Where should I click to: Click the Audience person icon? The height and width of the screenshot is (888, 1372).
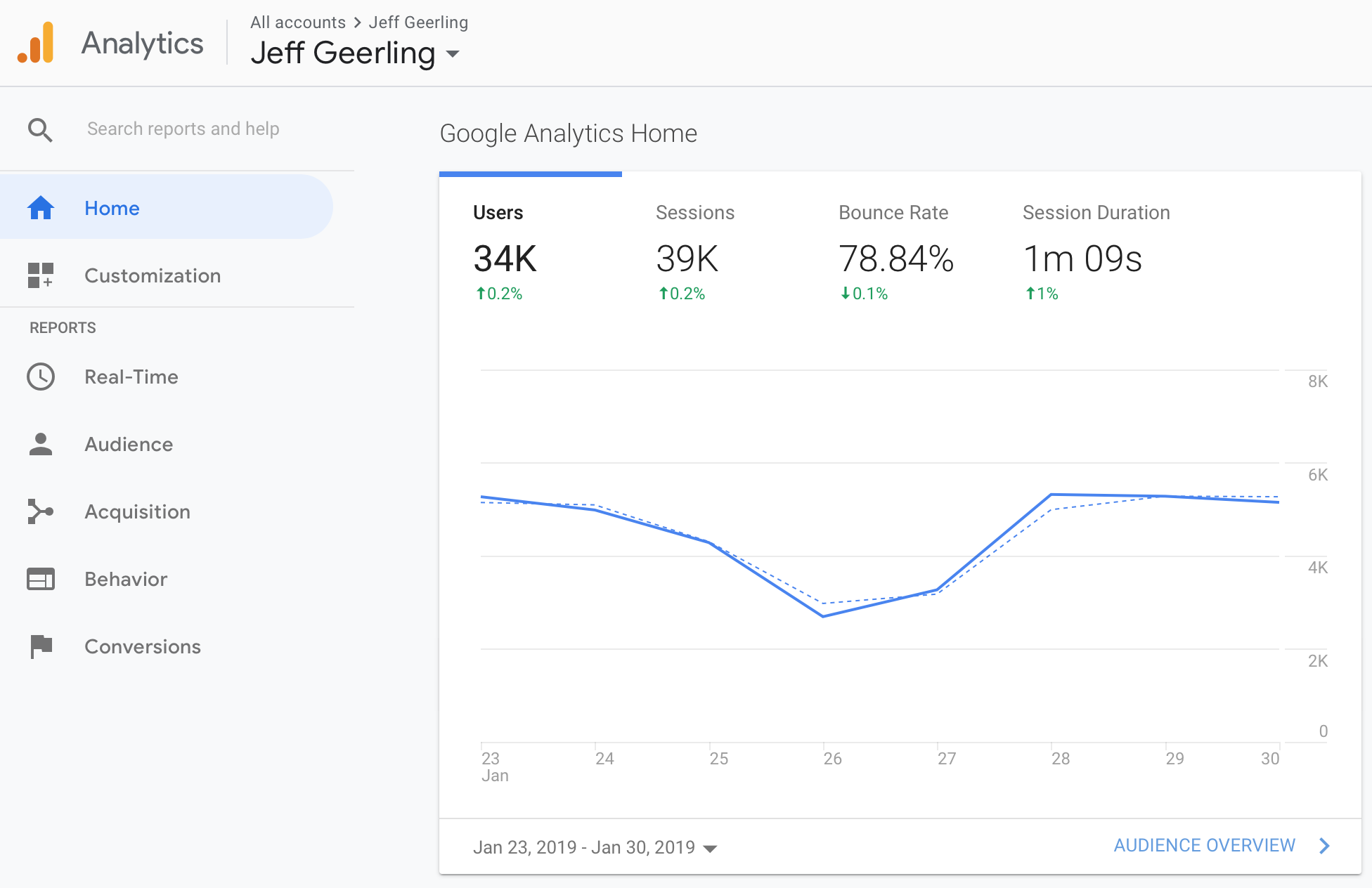point(41,444)
